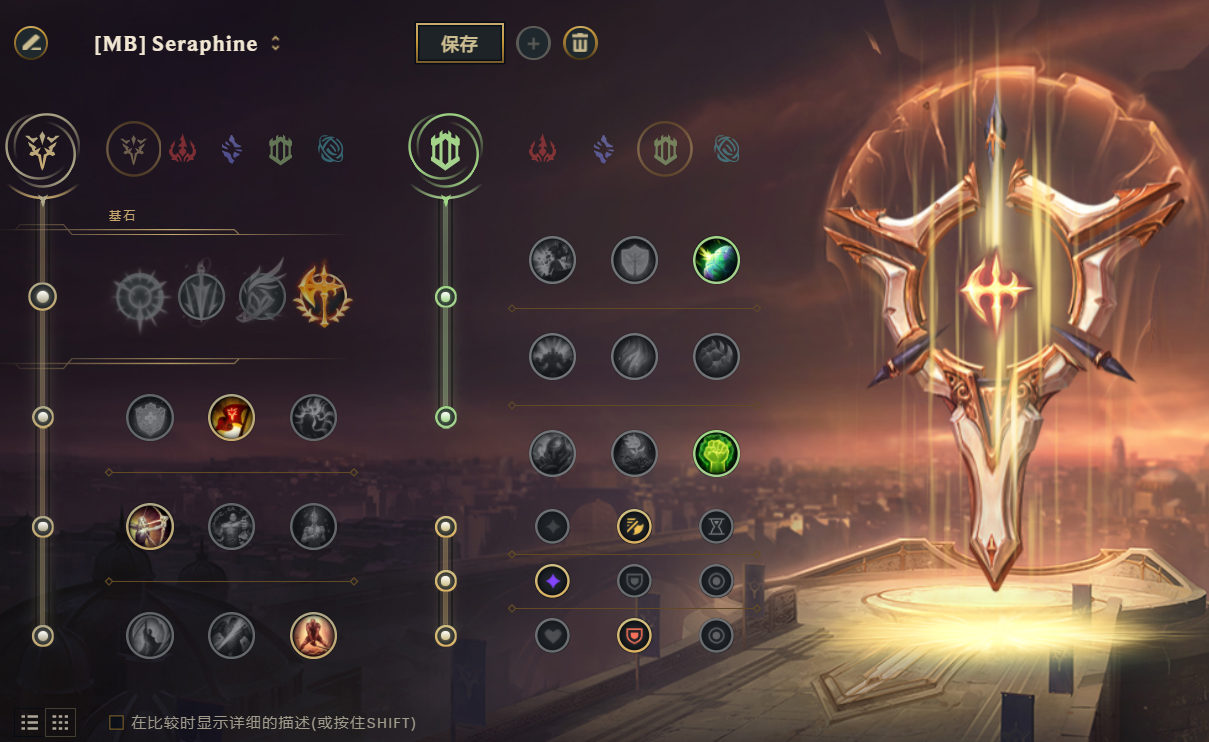
Task: Click the 保存 save button
Action: pyautogui.click(x=460, y=43)
